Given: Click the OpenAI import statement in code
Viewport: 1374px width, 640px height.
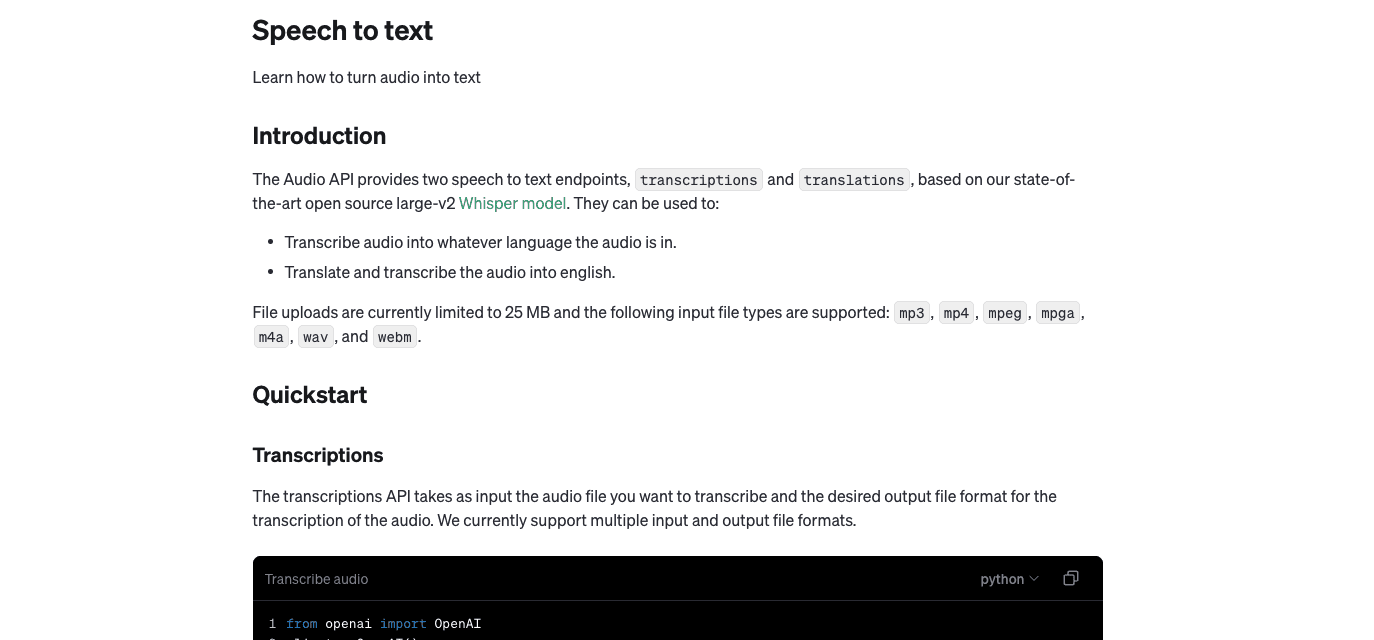Looking at the screenshot, I should pos(457,623).
